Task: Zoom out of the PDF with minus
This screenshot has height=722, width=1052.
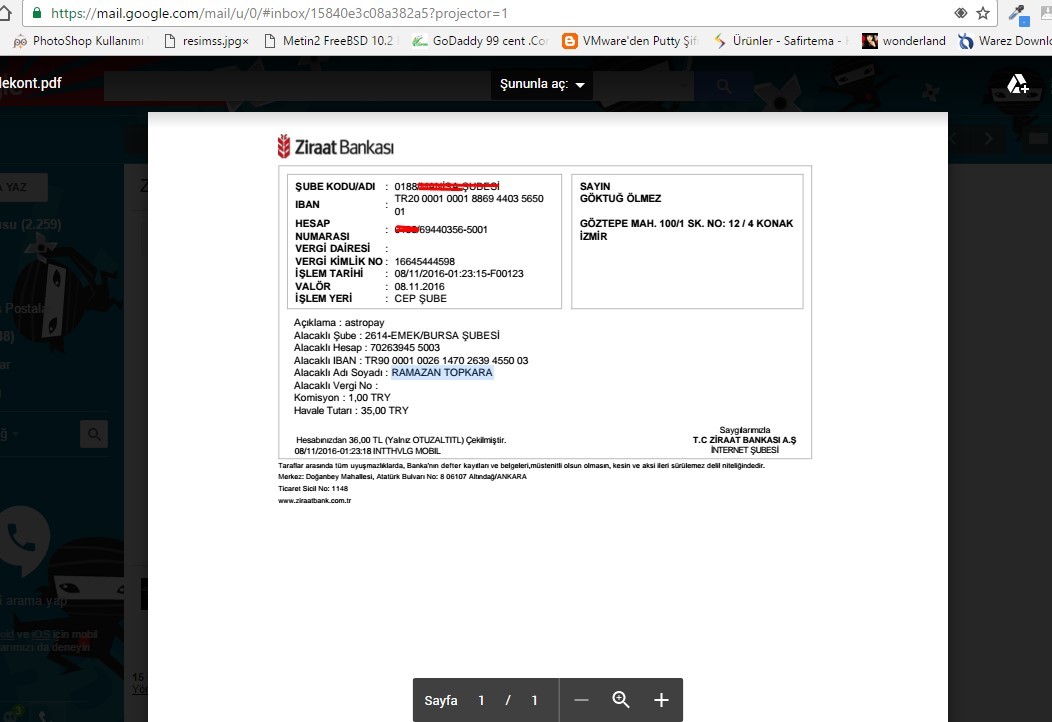Action: (581, 700)
